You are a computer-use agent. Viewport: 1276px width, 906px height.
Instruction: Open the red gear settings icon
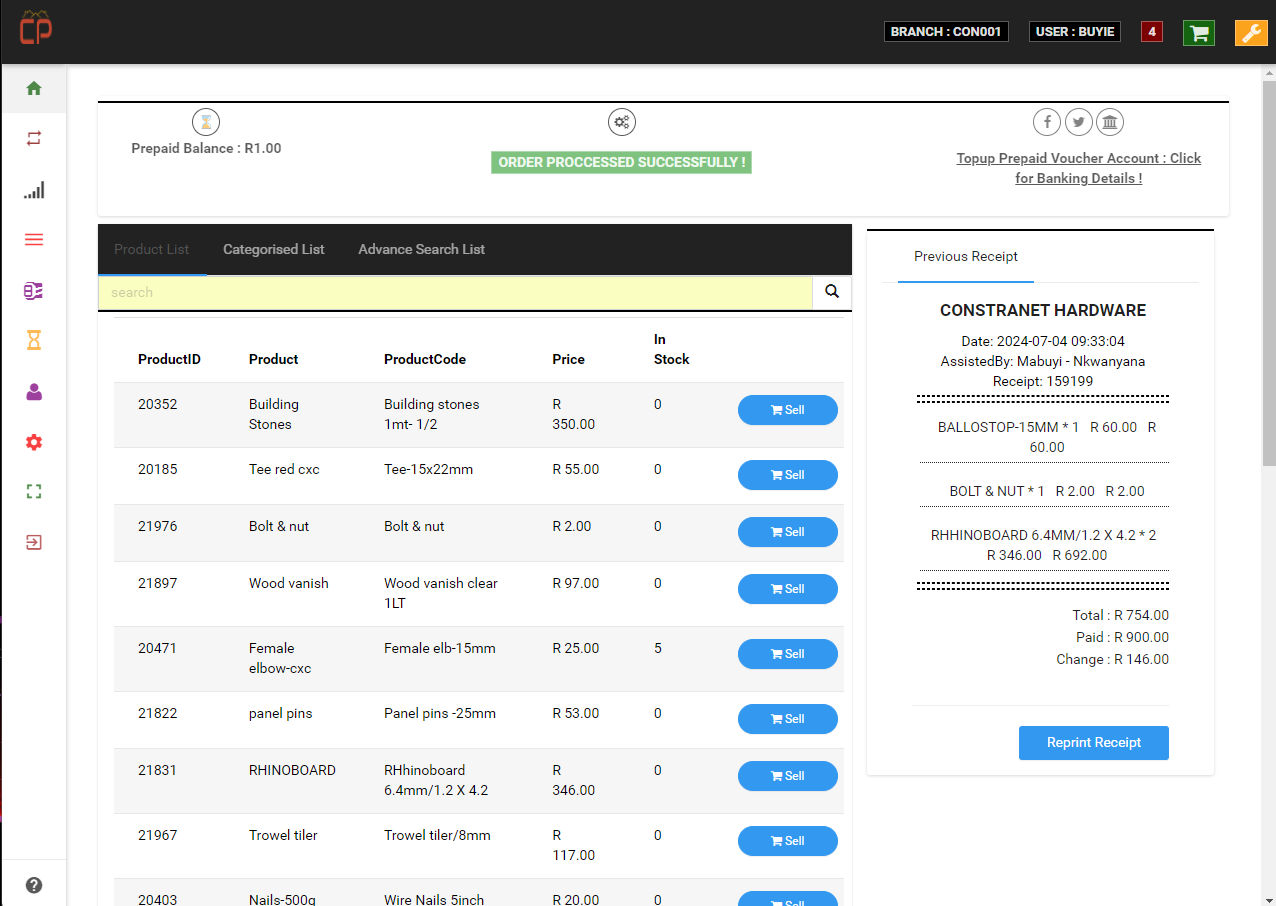34,442
